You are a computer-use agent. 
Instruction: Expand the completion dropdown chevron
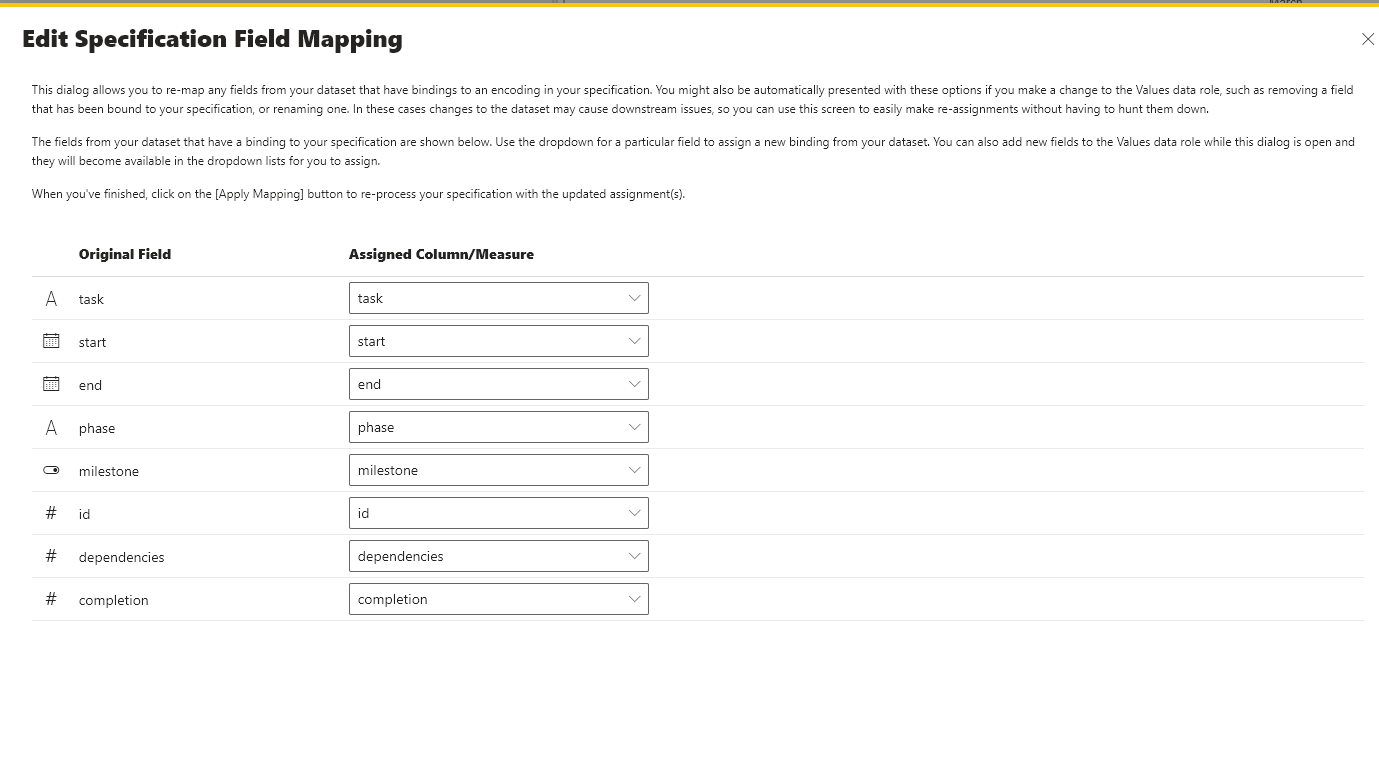tap(634, 598)
